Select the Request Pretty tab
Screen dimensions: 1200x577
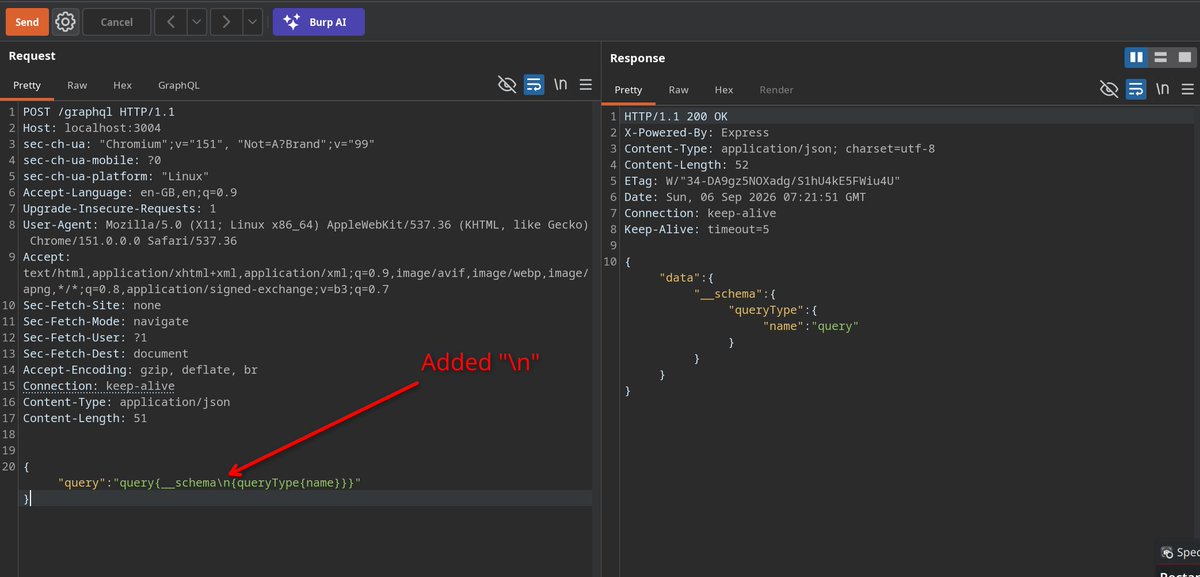(27, 86)
